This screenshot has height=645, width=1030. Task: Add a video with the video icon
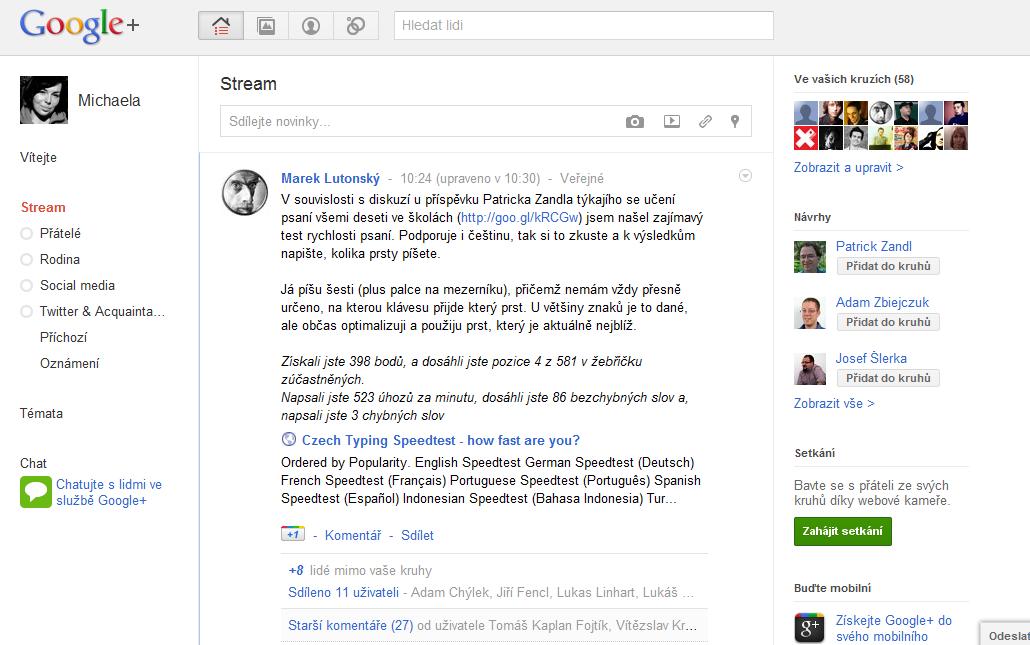(x=671, y=122)
